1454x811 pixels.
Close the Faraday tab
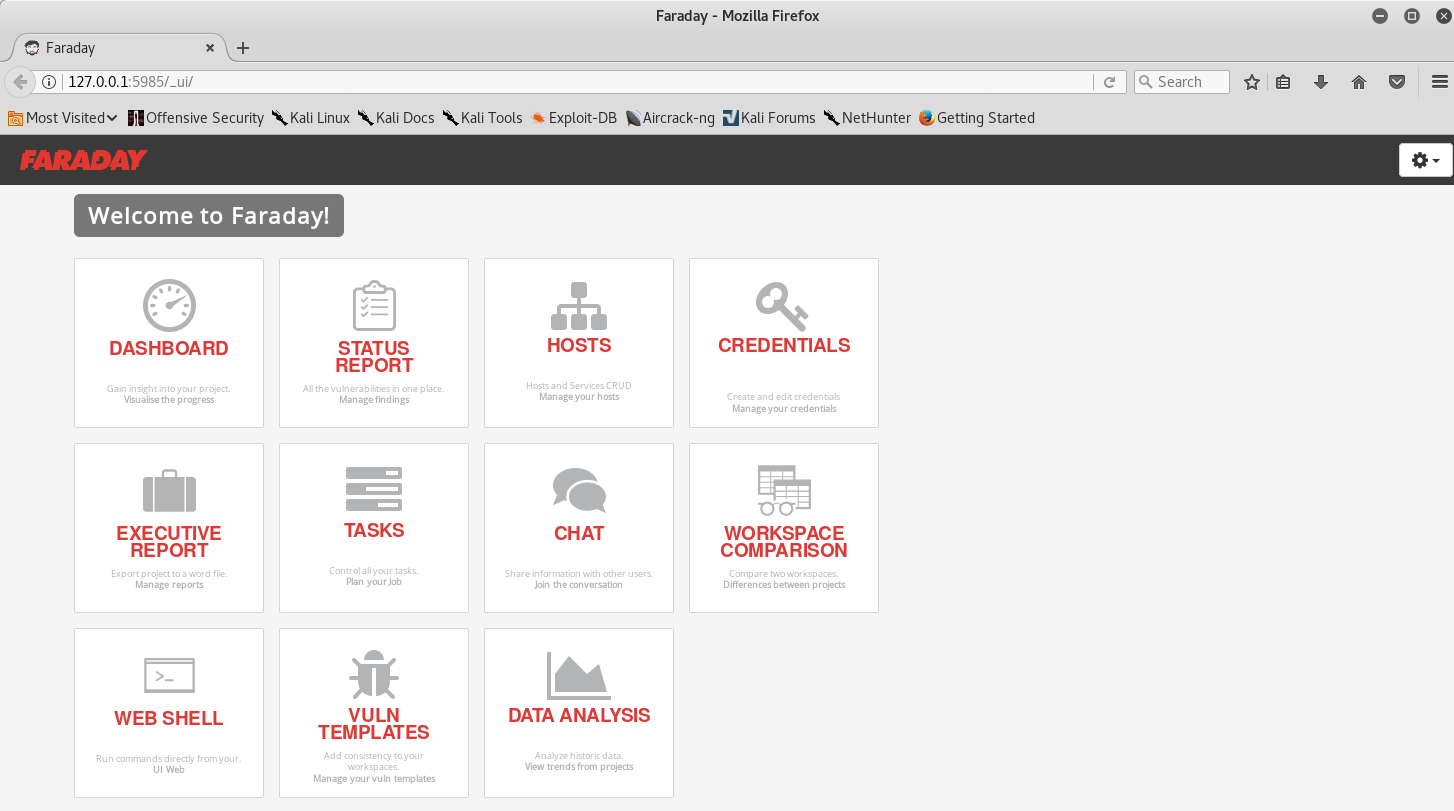click(x=210, y=48)
